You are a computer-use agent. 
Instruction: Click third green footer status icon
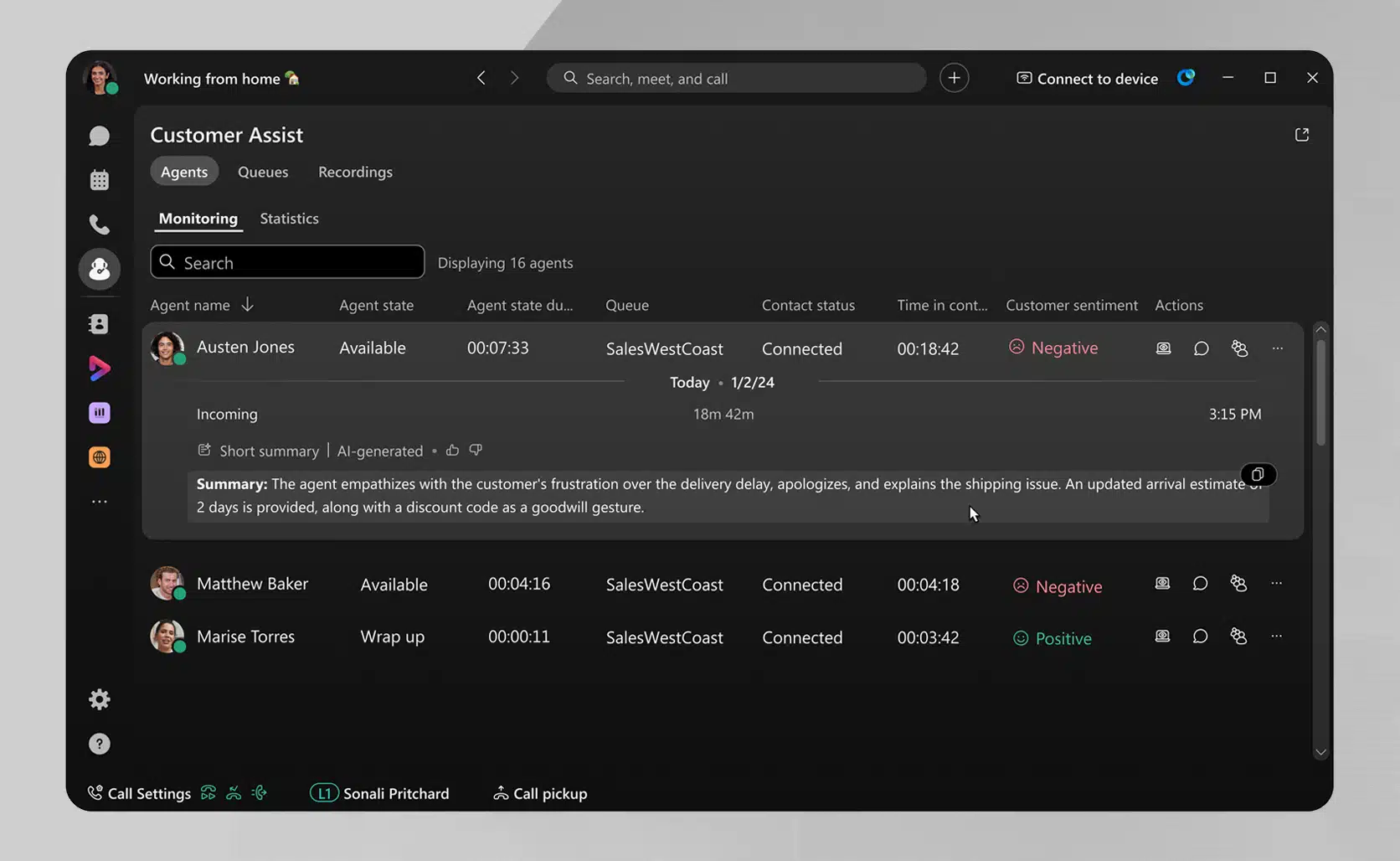[260, 792]
